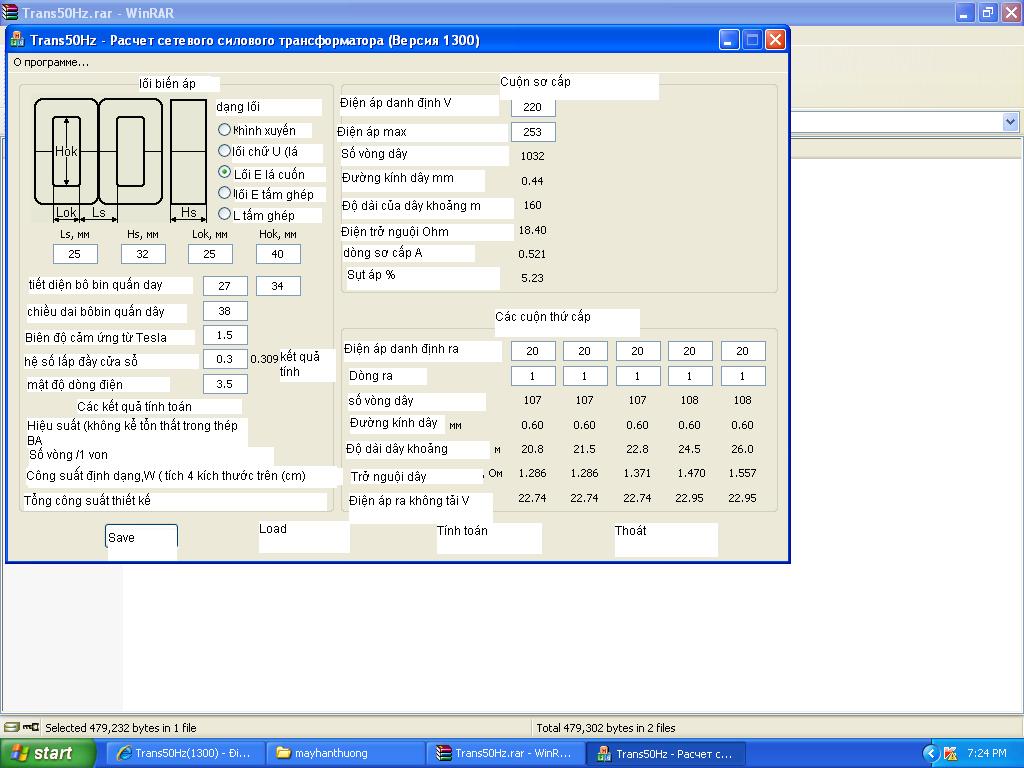Click the Save button
The width and height of the screenshot is (1024, 768).
click(x=141, y=537)
